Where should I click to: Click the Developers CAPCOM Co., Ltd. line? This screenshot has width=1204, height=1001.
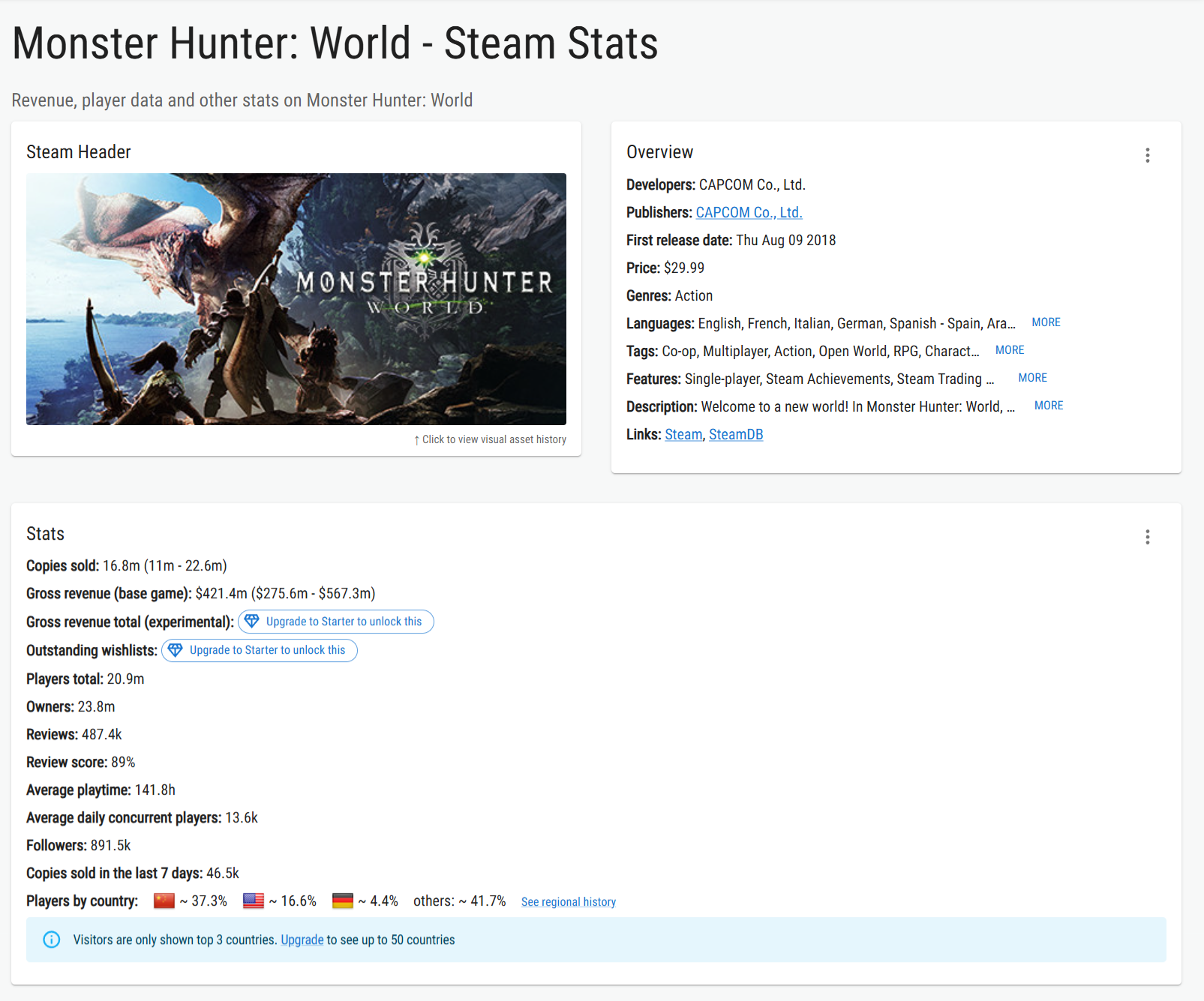coord(716,184)
